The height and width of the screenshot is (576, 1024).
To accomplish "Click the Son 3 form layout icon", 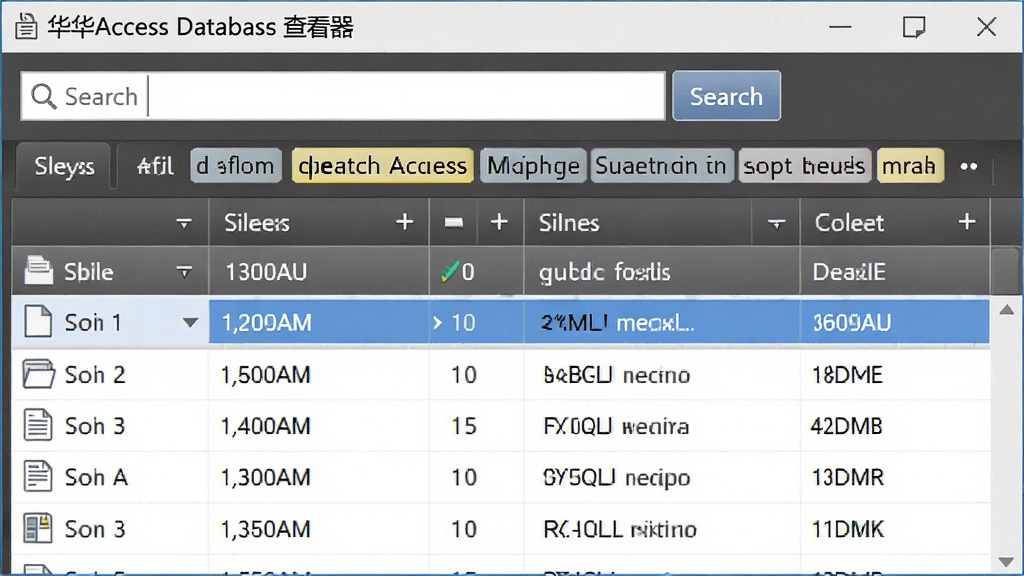I will 38,528.
